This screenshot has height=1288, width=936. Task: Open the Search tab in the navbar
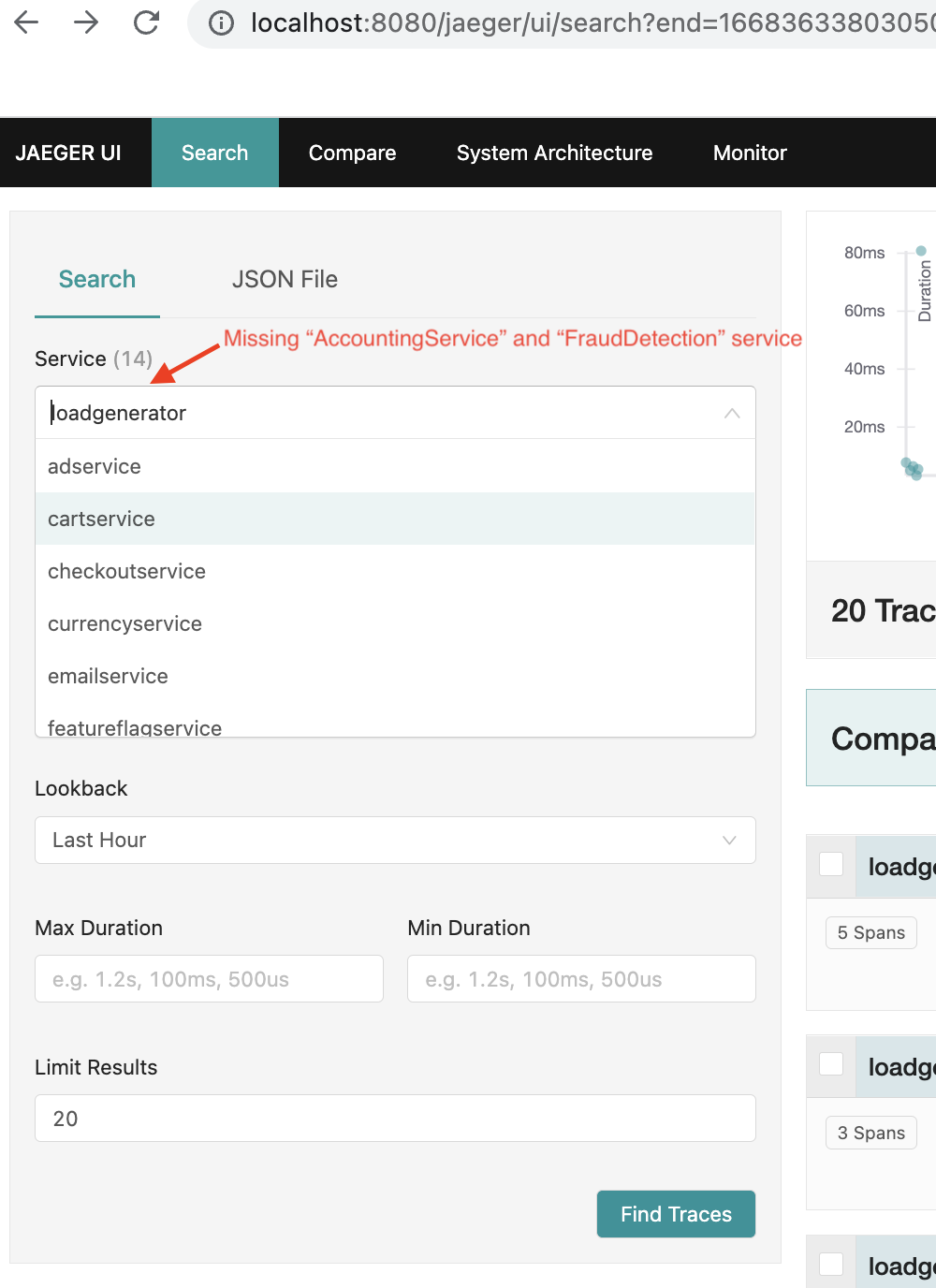tap(214, 152)
